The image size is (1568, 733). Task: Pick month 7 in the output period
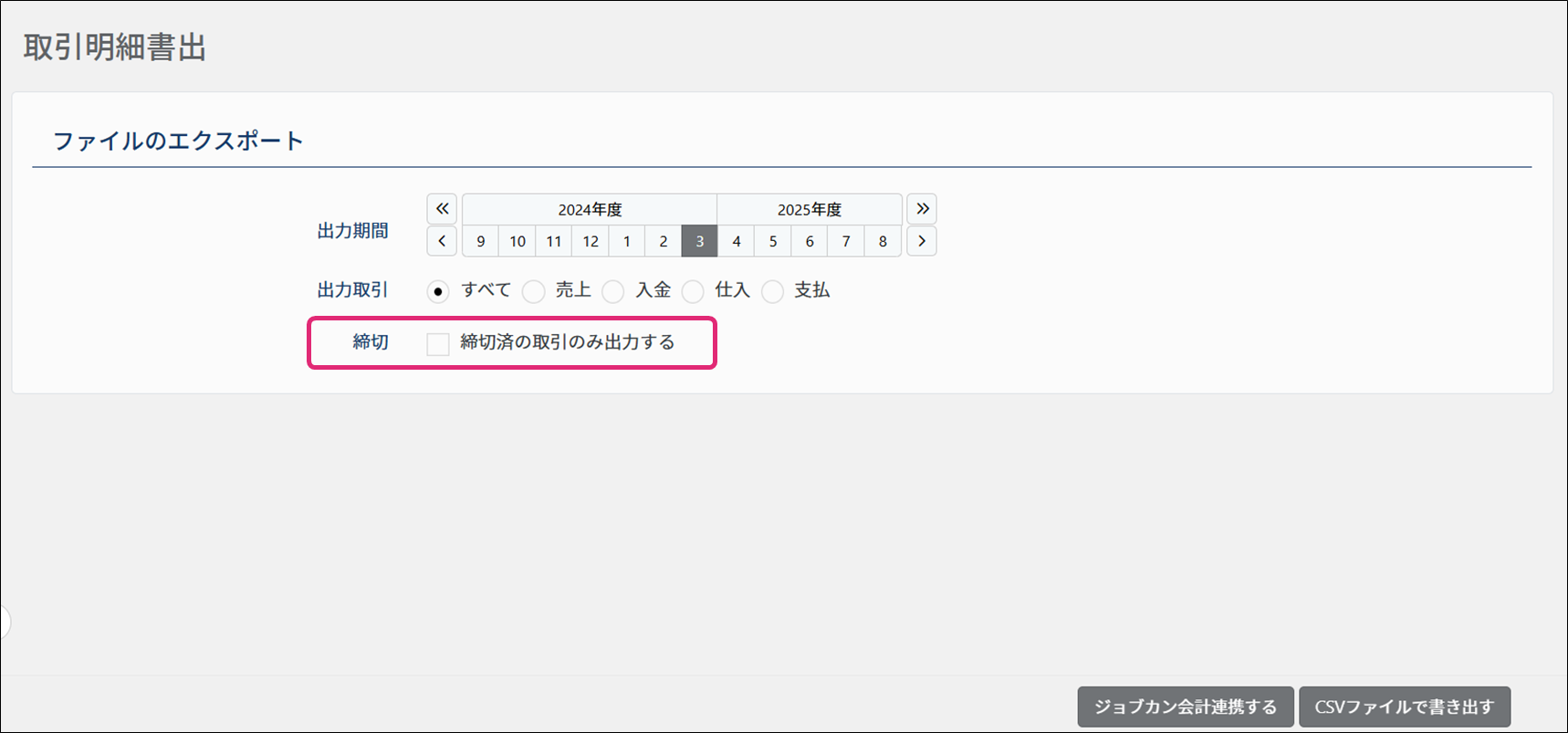pyautogui.click(x=846, y=241)
